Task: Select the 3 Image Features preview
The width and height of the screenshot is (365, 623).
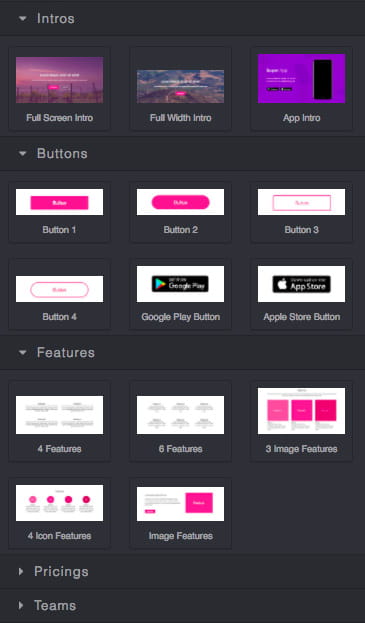Action: (x=301, y=411)
